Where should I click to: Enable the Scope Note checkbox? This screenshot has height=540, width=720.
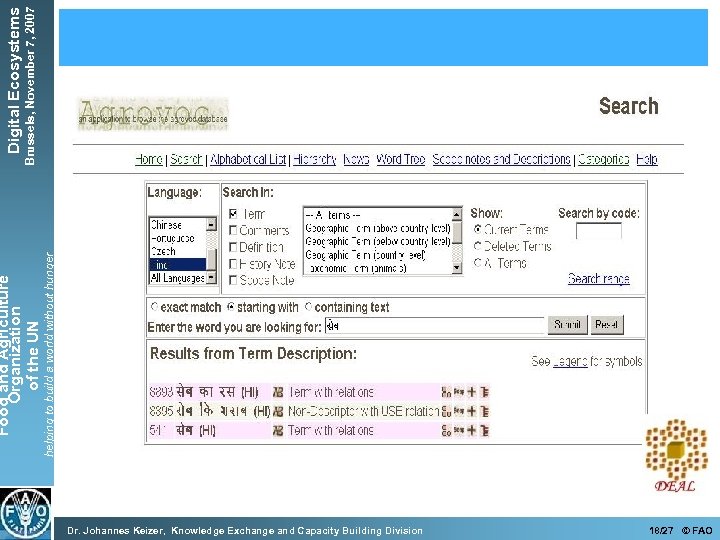233,280
